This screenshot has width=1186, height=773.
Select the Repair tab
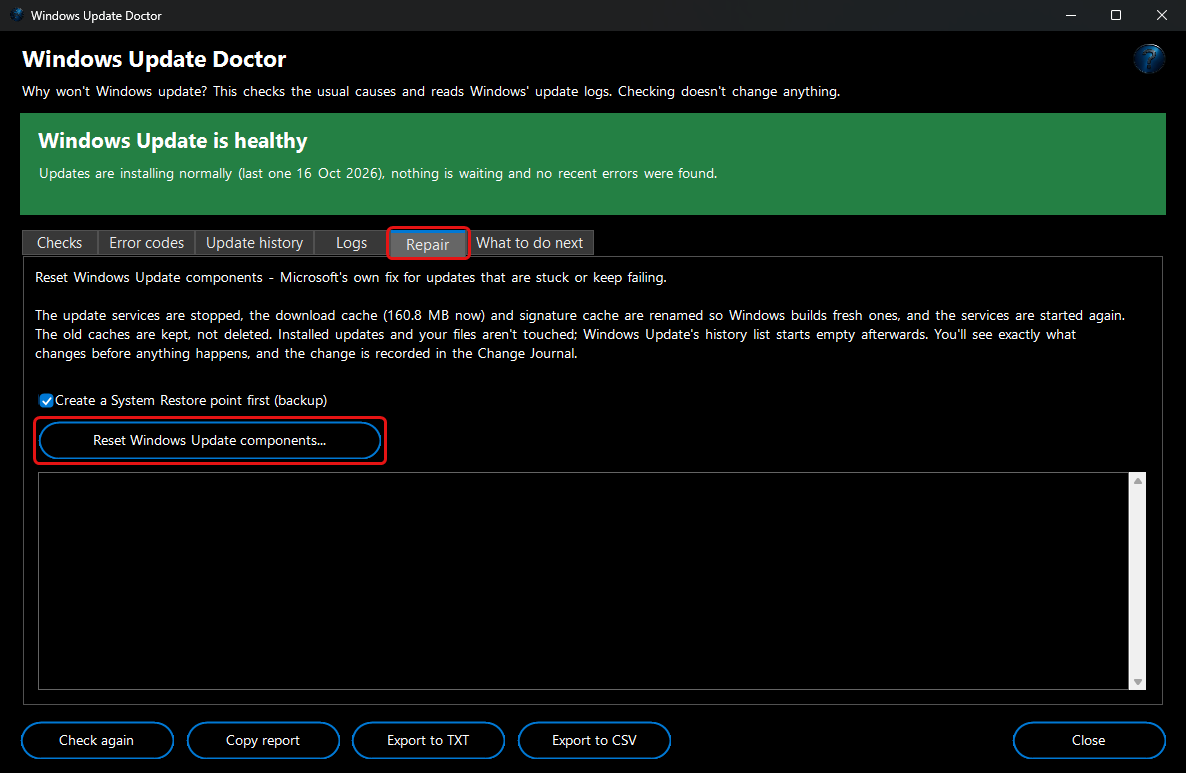[x=428, y=244]
